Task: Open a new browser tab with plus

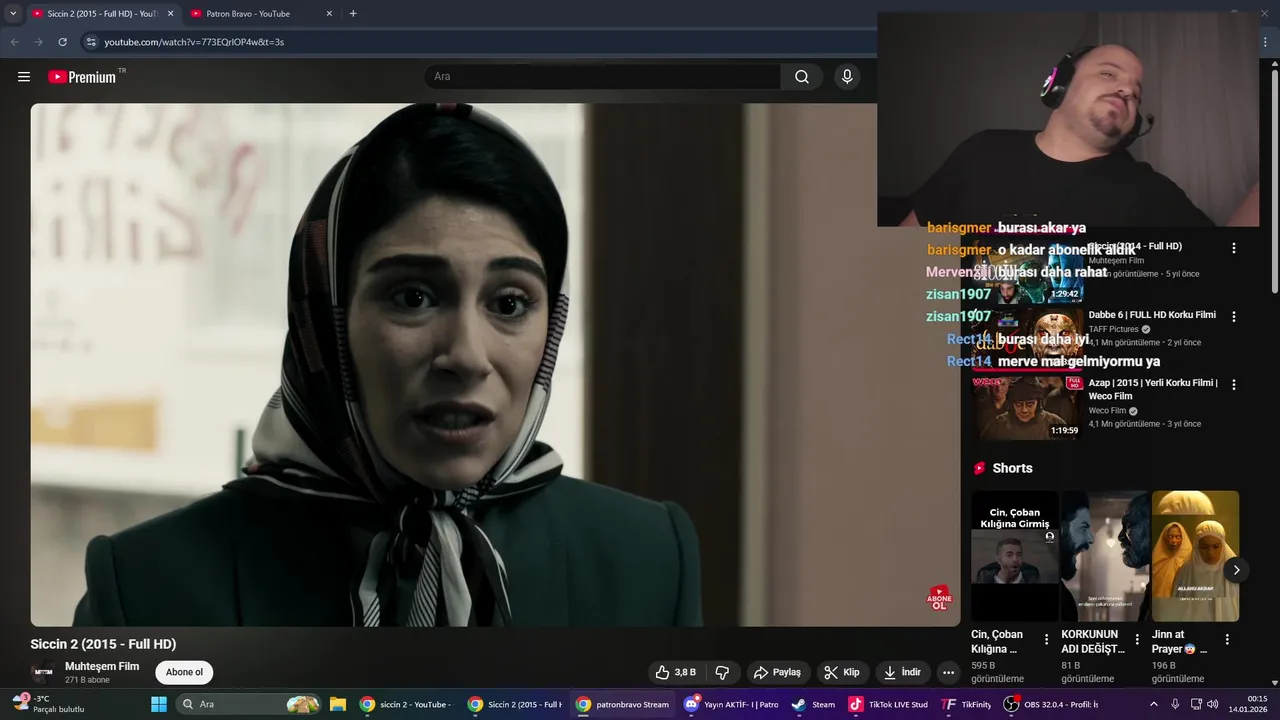Action: [x=353, y=14]
